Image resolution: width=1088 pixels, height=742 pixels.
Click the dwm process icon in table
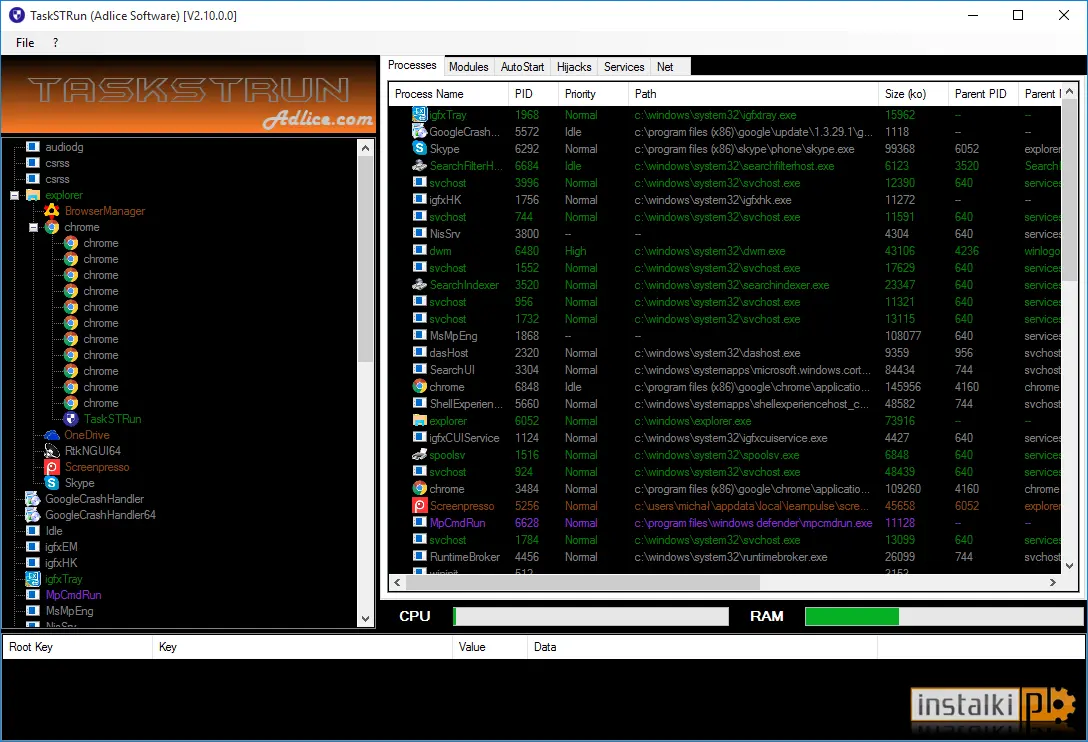point(419,251)
